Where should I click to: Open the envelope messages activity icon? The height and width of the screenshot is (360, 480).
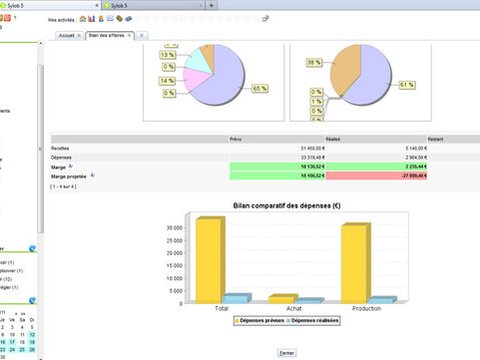[110, 19]
